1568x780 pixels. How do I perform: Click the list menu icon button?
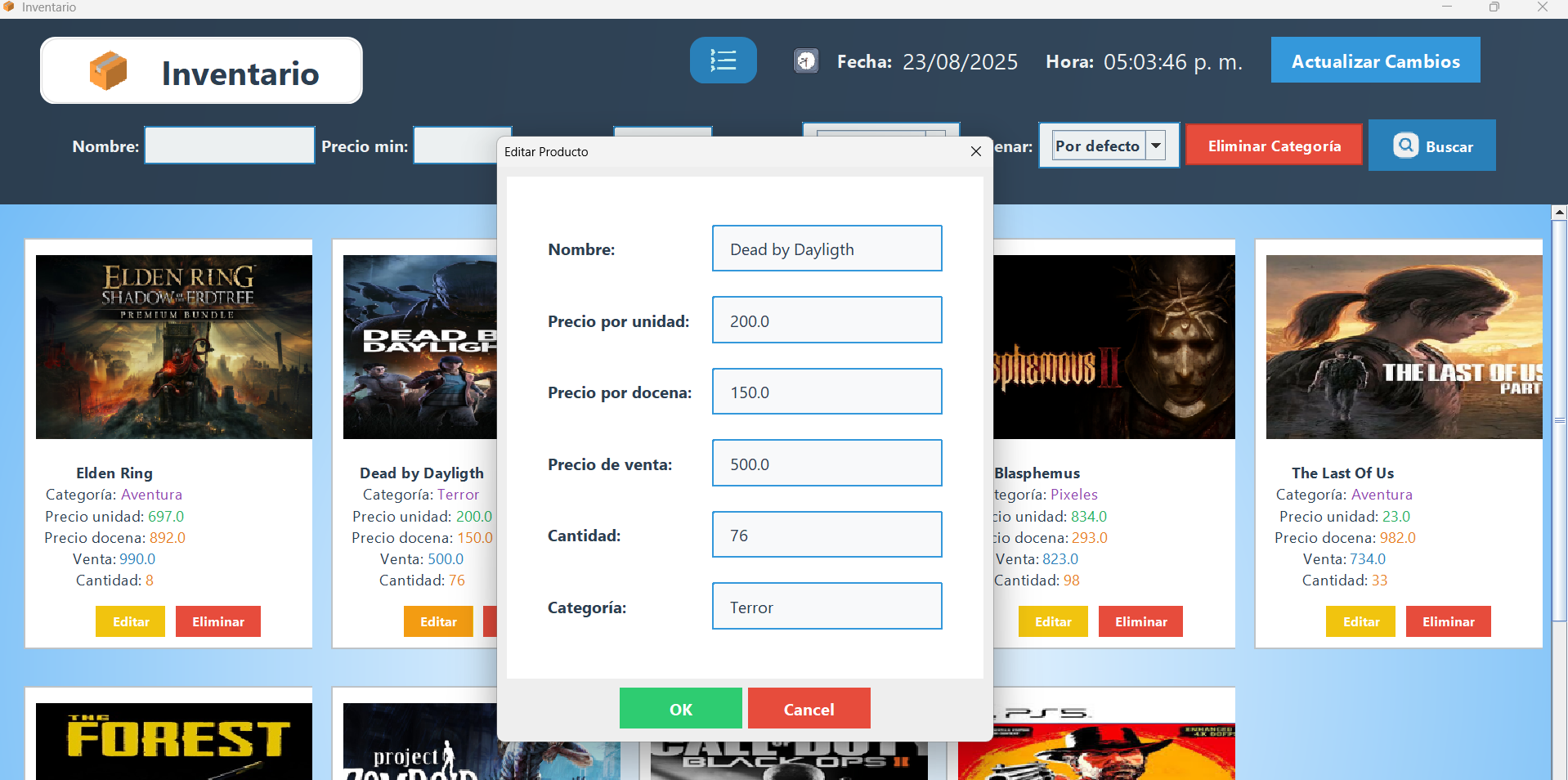pos(723,61)
